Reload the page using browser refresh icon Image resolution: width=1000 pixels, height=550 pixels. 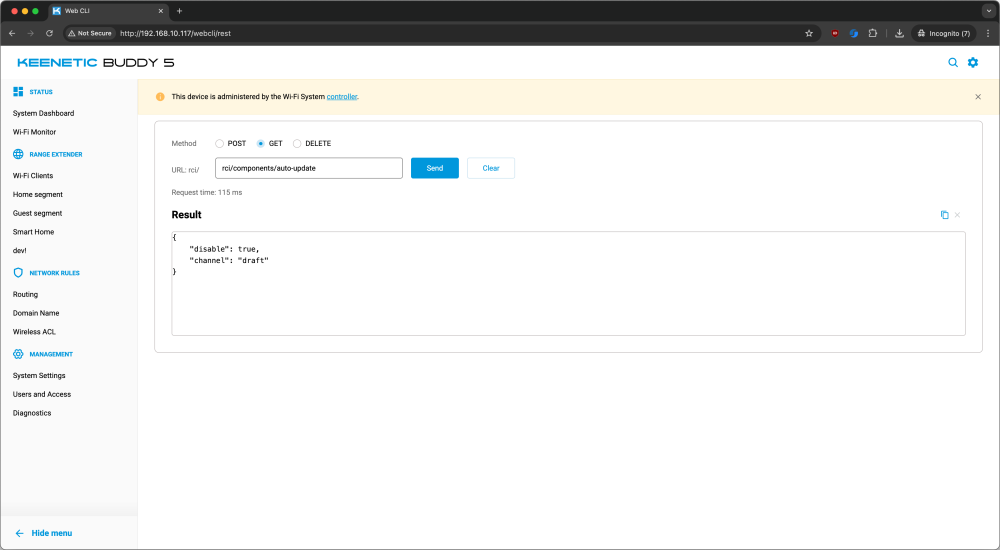(49, 33)
